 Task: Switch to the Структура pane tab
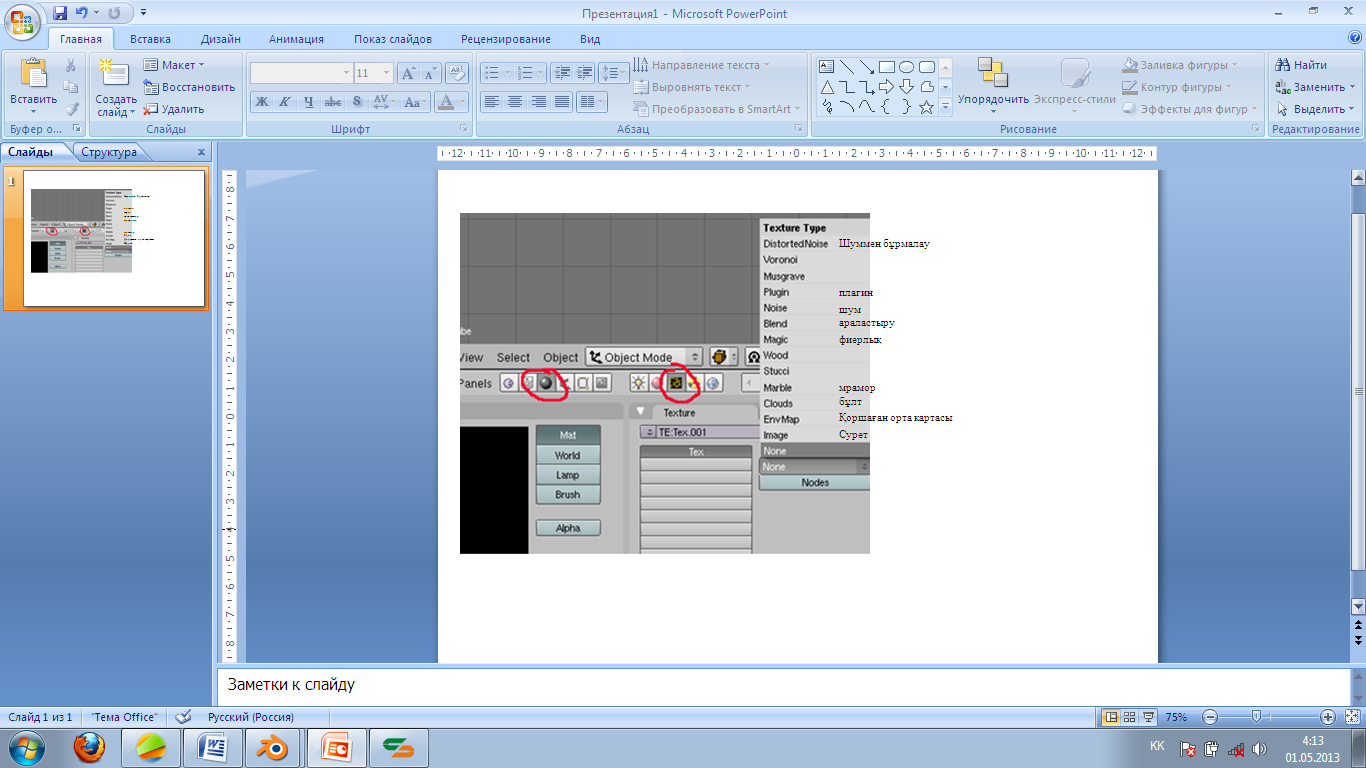click(x=109, y=152)
